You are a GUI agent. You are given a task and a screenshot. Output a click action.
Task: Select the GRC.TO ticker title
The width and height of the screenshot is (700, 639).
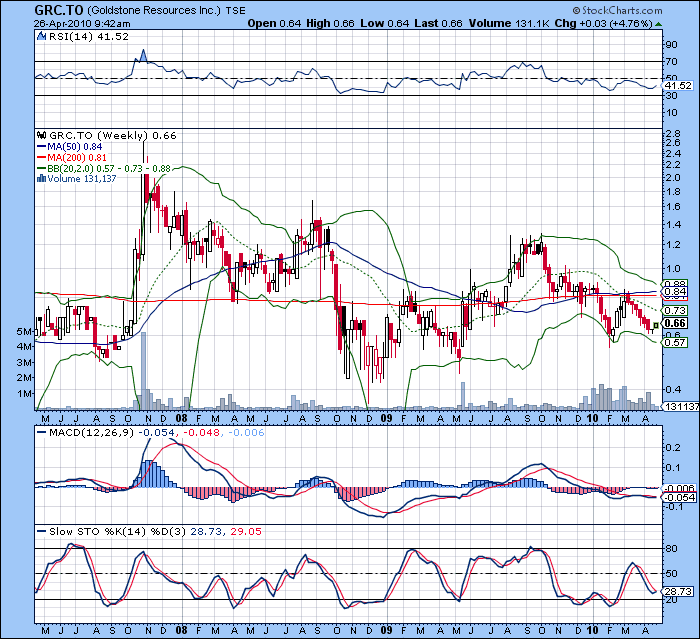pos(58,10)
